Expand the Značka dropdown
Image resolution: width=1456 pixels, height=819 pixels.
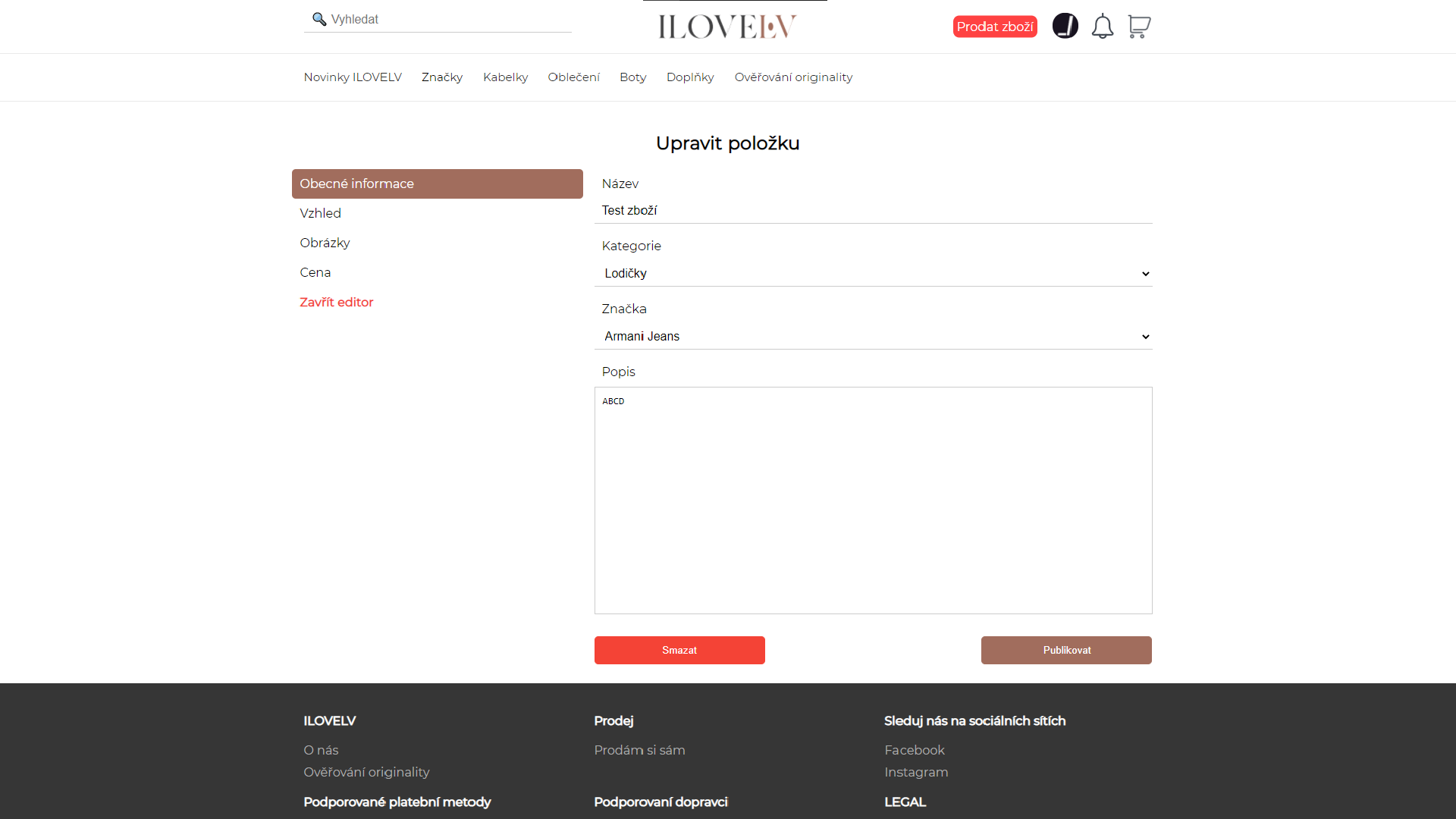click(873, 336)
